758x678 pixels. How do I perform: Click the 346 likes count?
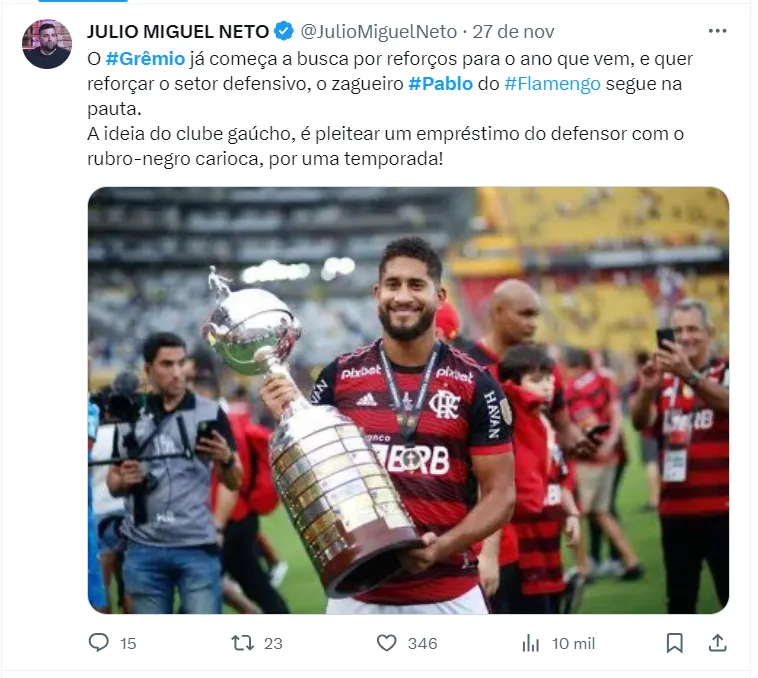[x=423, y=644]
